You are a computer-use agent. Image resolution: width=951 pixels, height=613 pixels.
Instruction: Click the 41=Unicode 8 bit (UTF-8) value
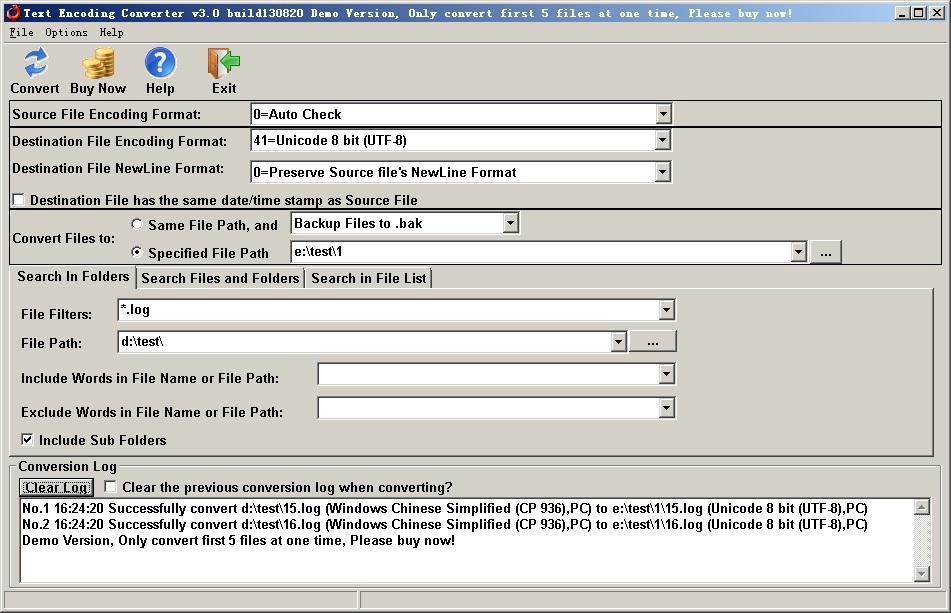[330, 141]
